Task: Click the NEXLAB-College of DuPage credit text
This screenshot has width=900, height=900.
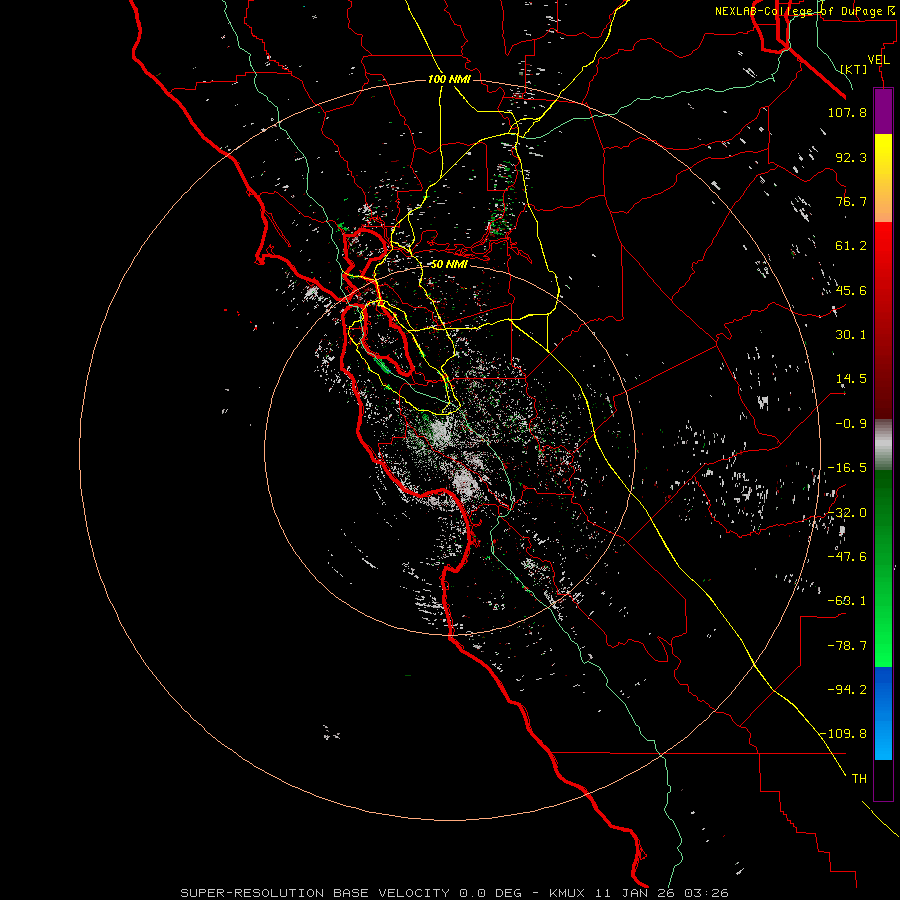Action: (x=806, y=11)
